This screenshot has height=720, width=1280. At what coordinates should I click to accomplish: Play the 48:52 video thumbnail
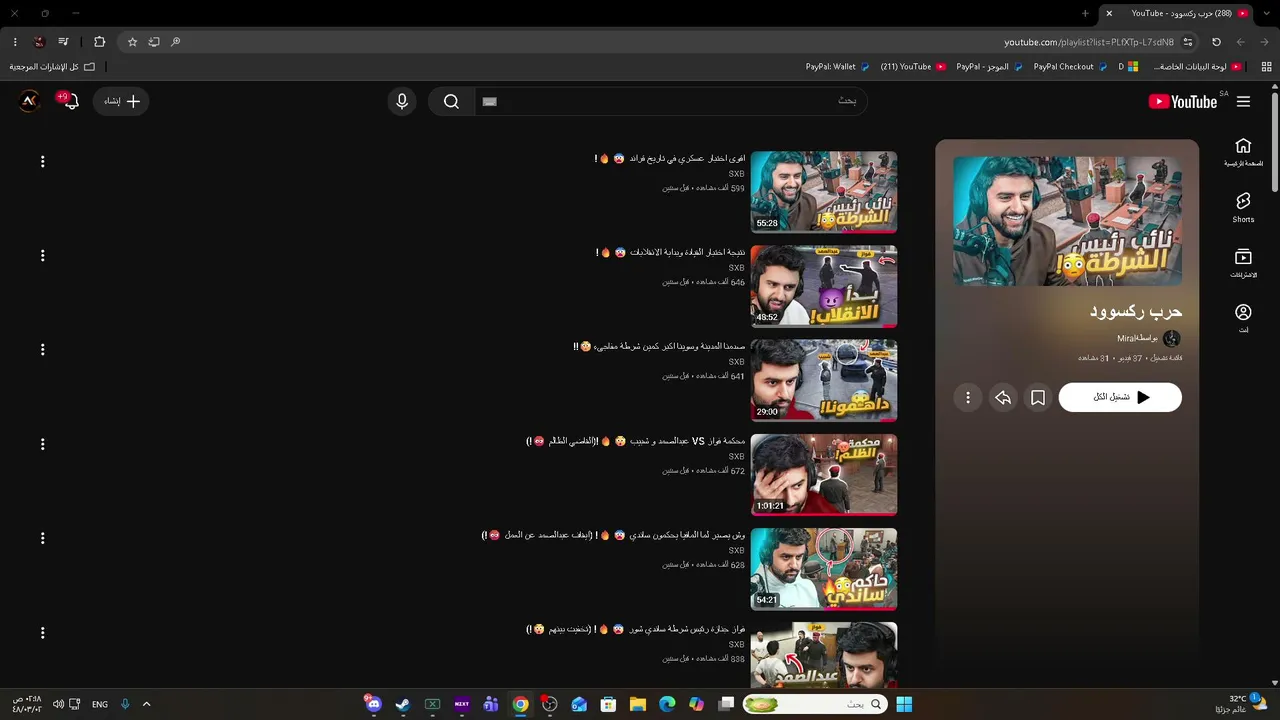(824, 286)
